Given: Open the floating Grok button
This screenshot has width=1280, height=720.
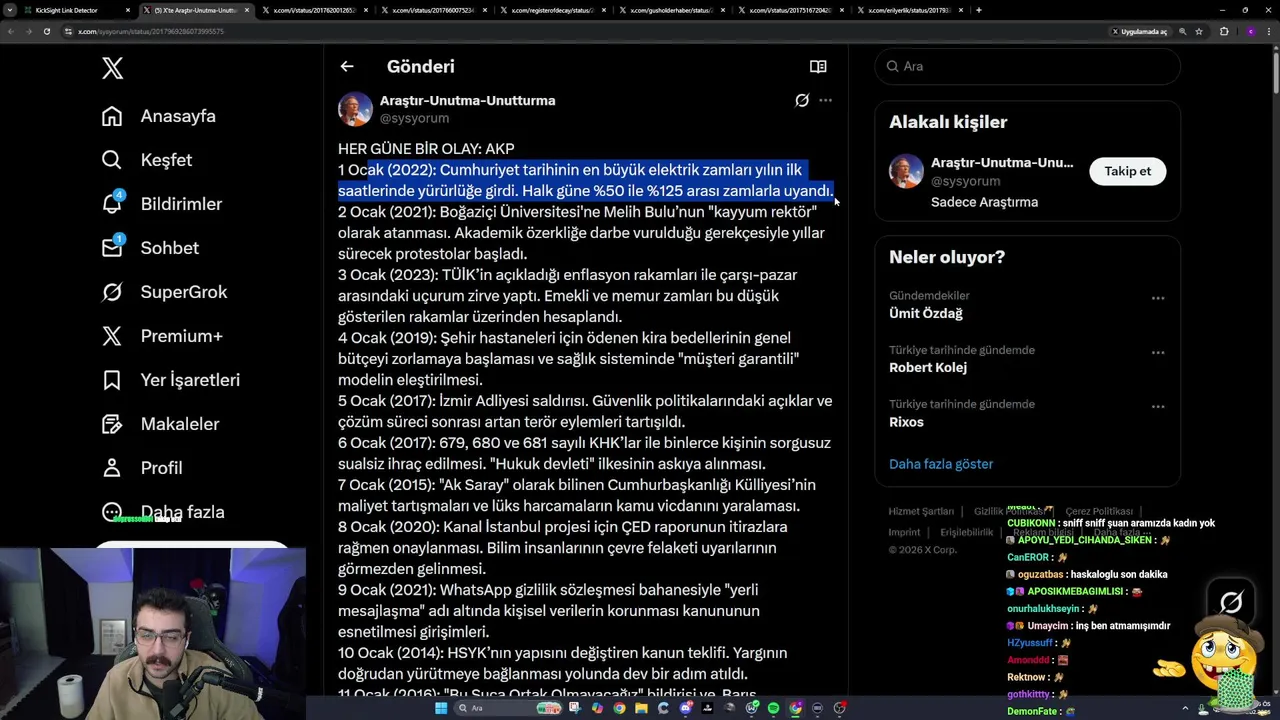Looking at the screenshot, I should click(x=1231, y=602).
